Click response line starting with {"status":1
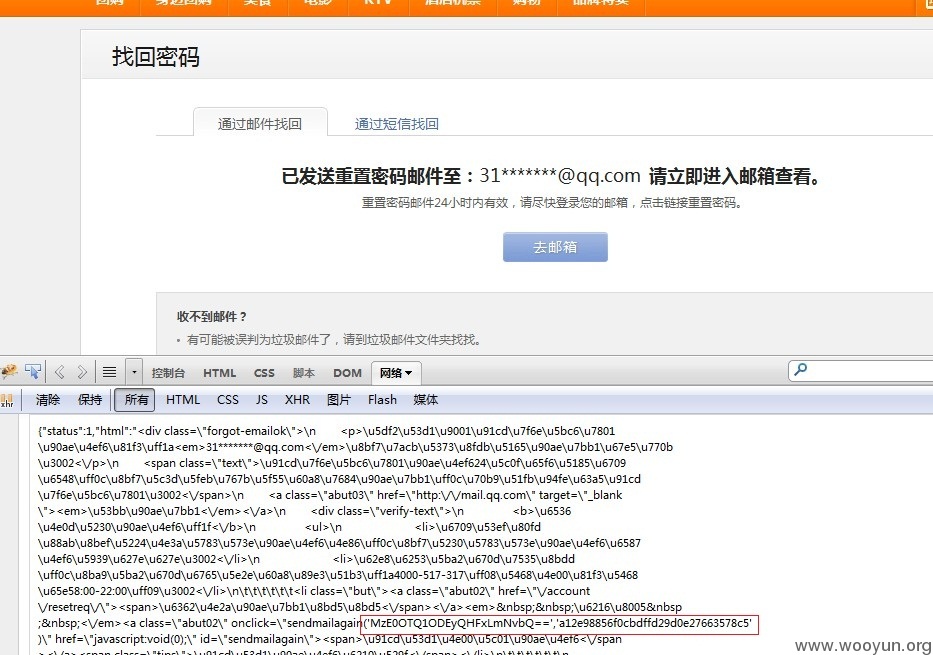Image resolution: width=933 pixels, height=655 pixels. (x=326, y=431)
